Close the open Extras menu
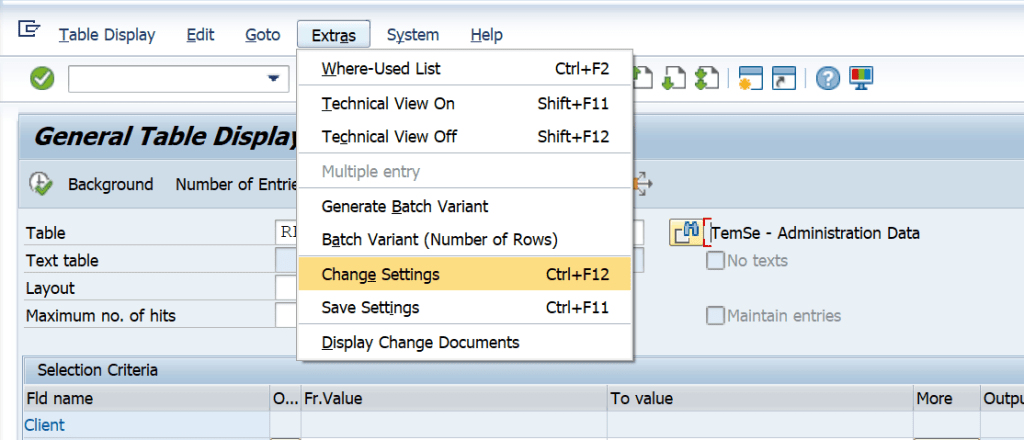 (334, 35)
